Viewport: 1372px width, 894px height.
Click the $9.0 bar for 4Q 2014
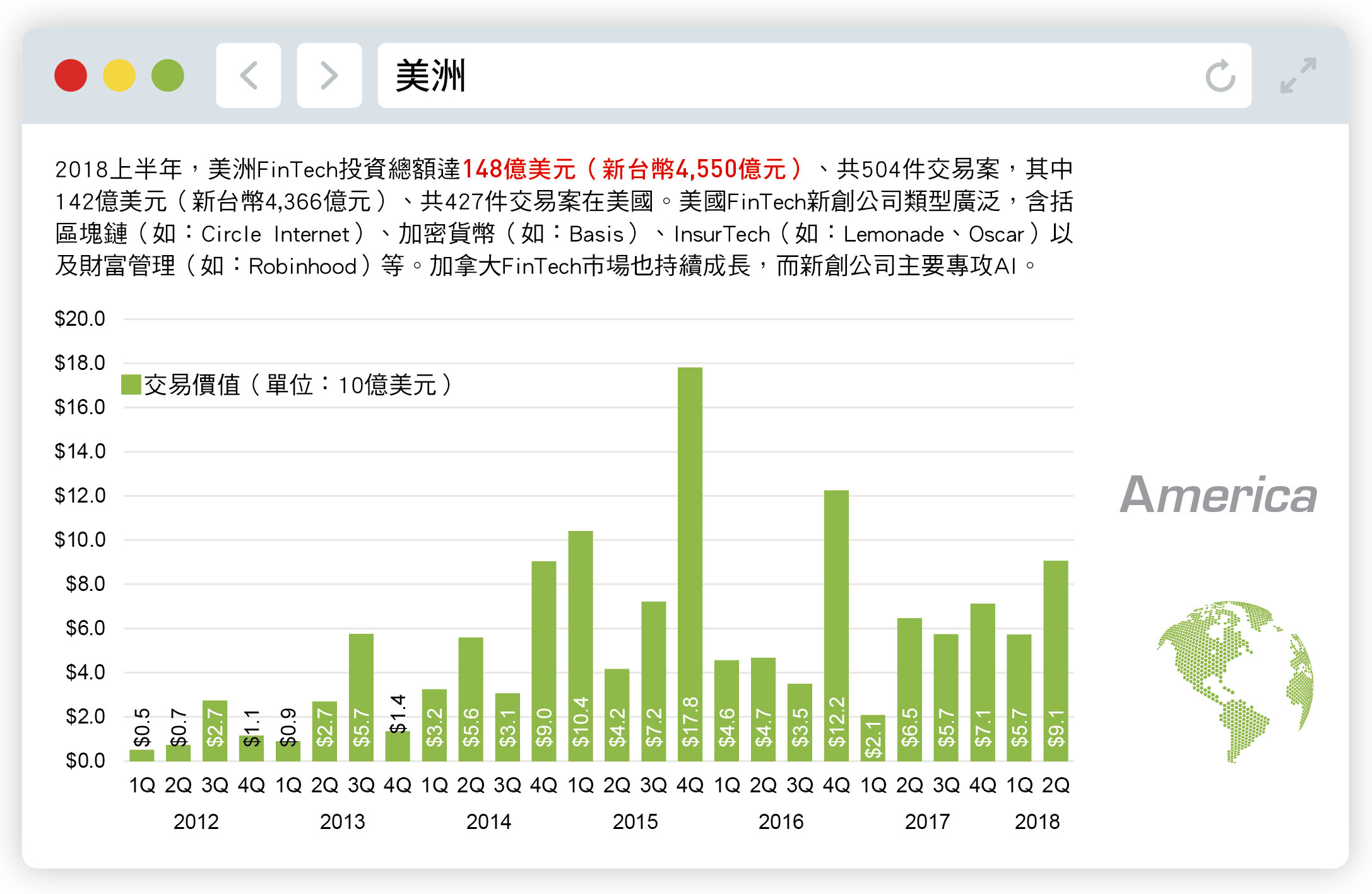(x=544, y=661)
